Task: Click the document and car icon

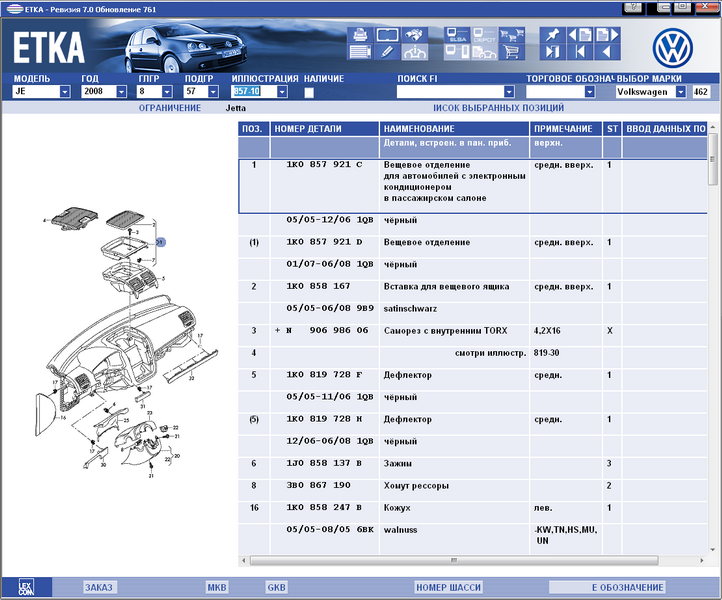Action: point(484,52)
